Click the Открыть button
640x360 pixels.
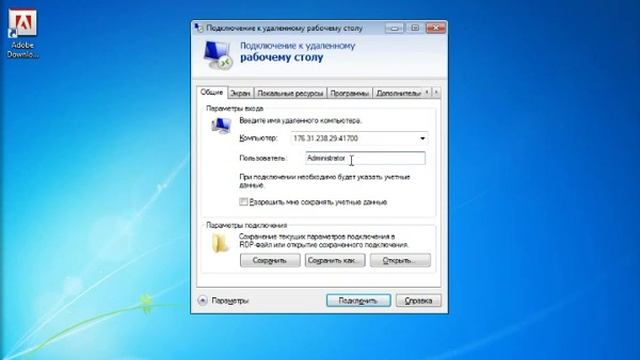[400, 260]
